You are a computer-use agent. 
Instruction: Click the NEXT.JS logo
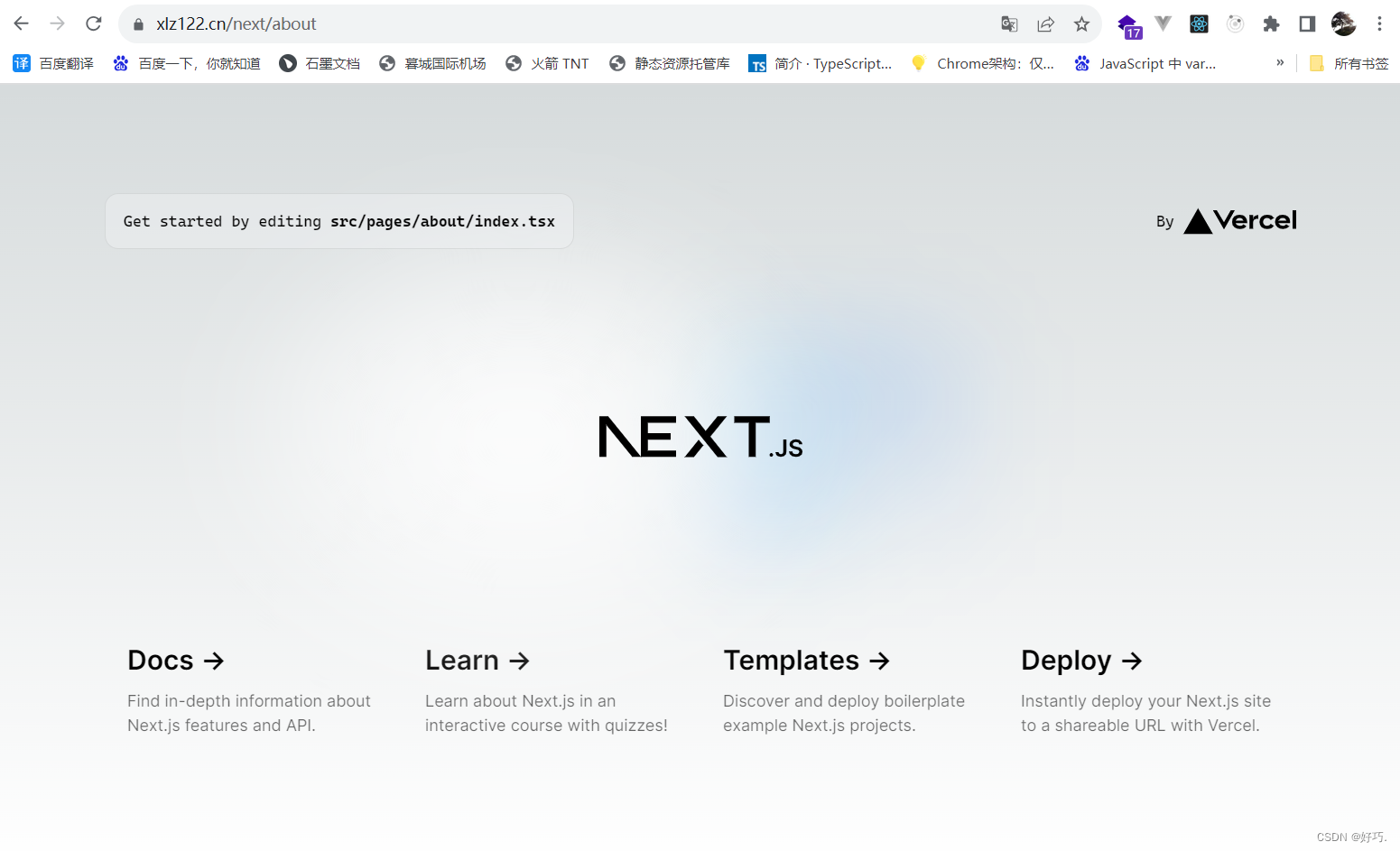tap(700, 437)
